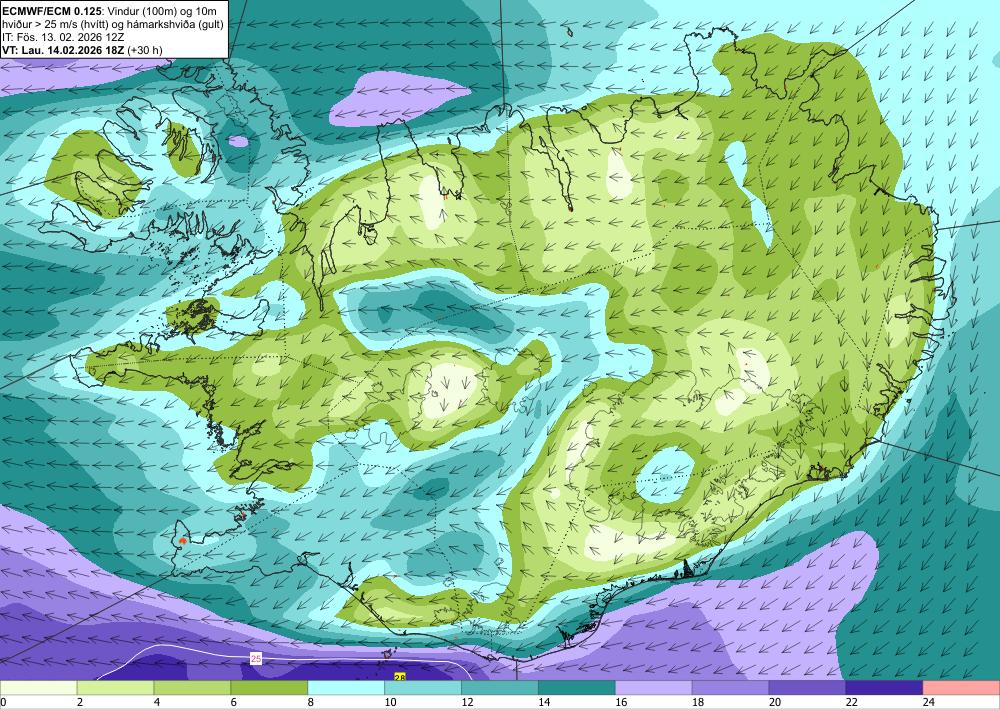Click the "(+30 h)" forecast offset text
Screen dimensions: 1000x709
pyautogui.click(x=144, y=50)
